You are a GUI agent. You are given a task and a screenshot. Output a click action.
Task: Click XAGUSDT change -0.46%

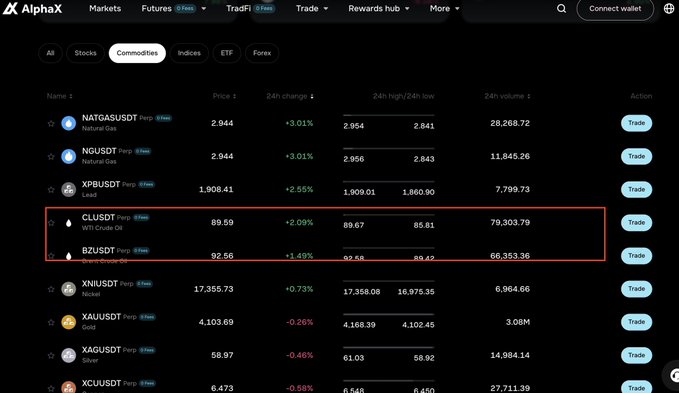[x=299, y=355]
